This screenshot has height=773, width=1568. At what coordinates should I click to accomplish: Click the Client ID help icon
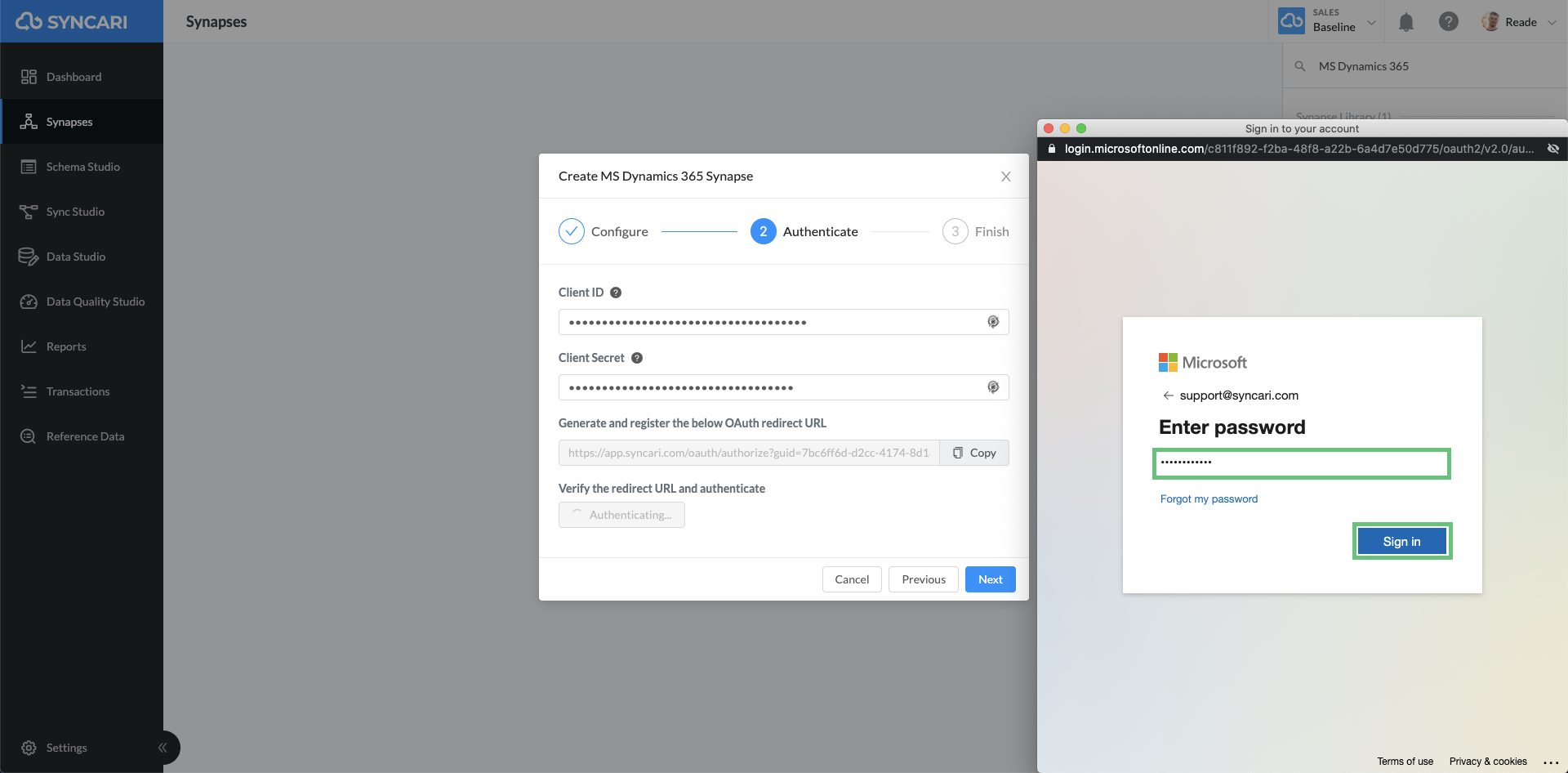click(616, 293)
